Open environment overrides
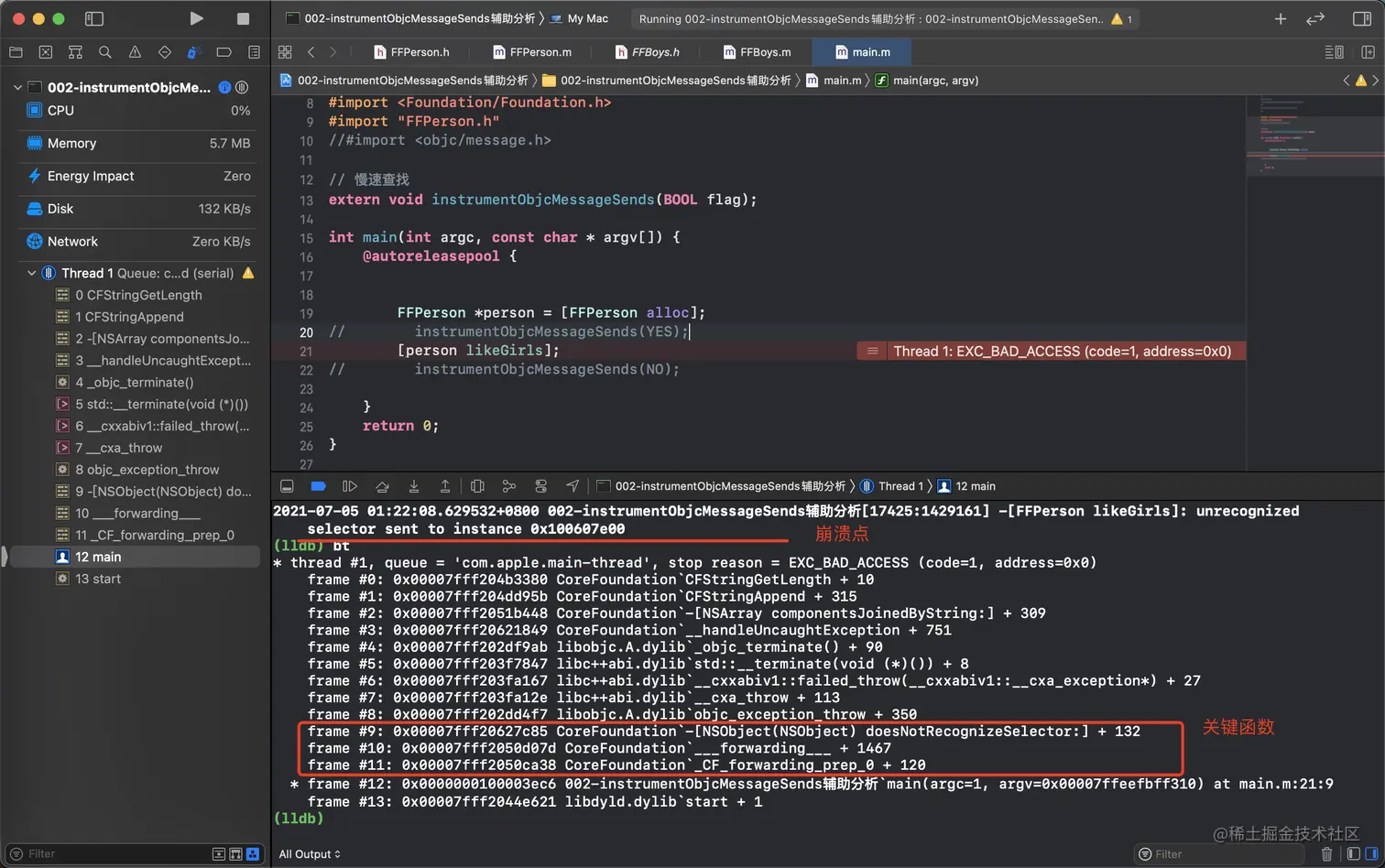Image resolution: width=1385 pixels, height=868 pixels. [541, 486]
